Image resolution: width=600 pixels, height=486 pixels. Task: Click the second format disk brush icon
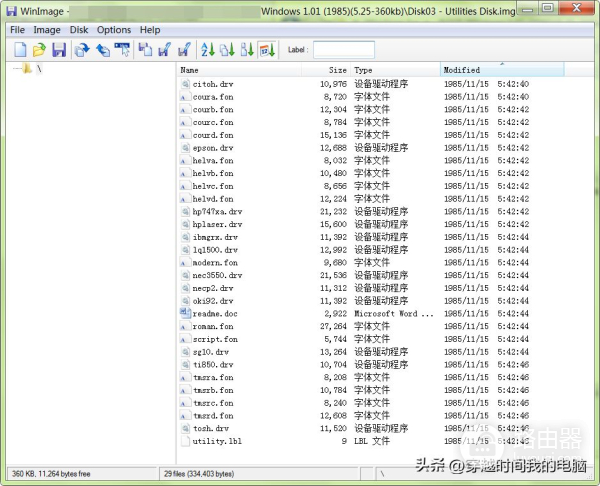tap(184, 50)
